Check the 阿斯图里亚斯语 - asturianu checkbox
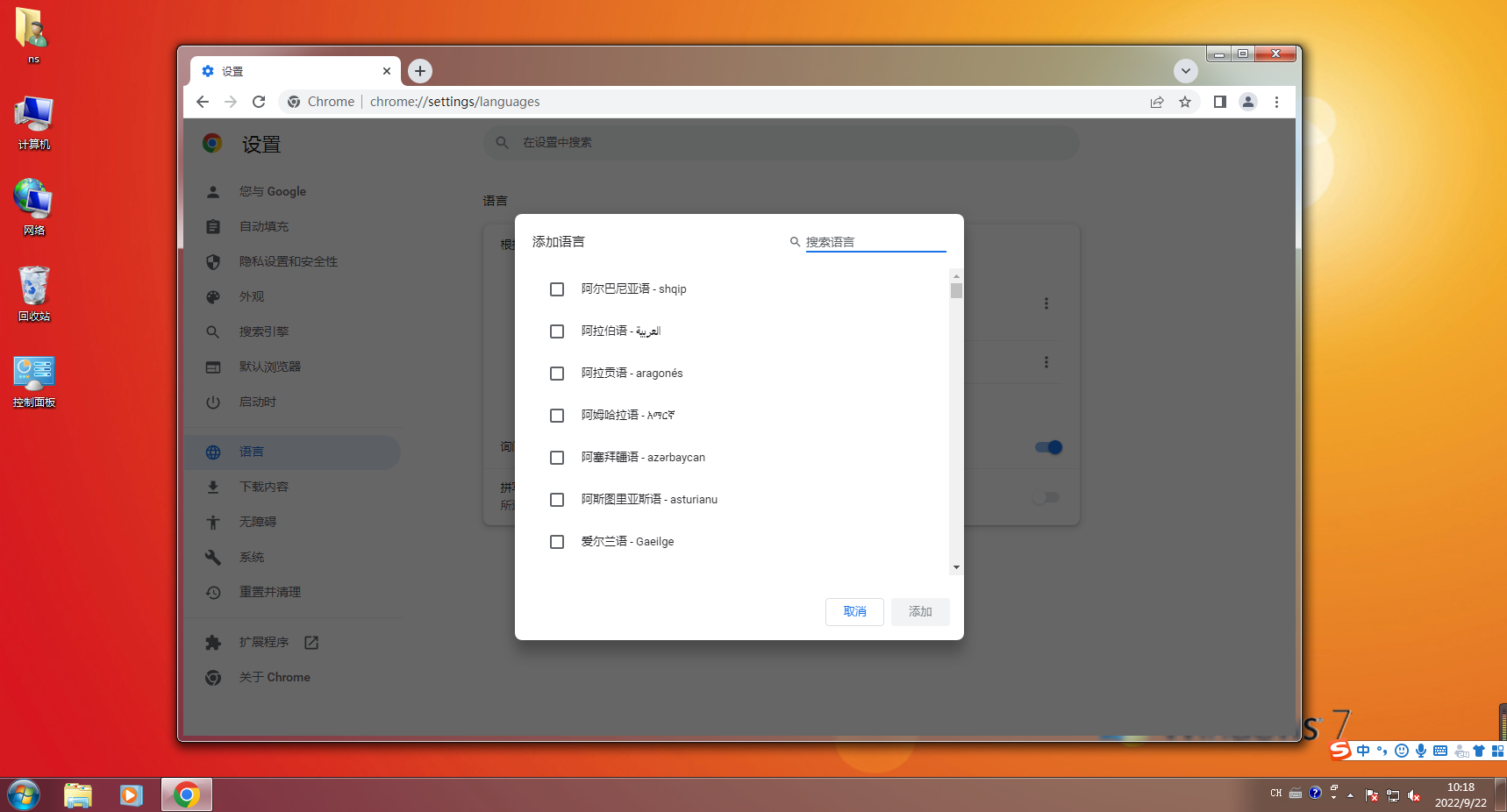The width and height of the screenshot is (1507, 812). pos(557,500)
